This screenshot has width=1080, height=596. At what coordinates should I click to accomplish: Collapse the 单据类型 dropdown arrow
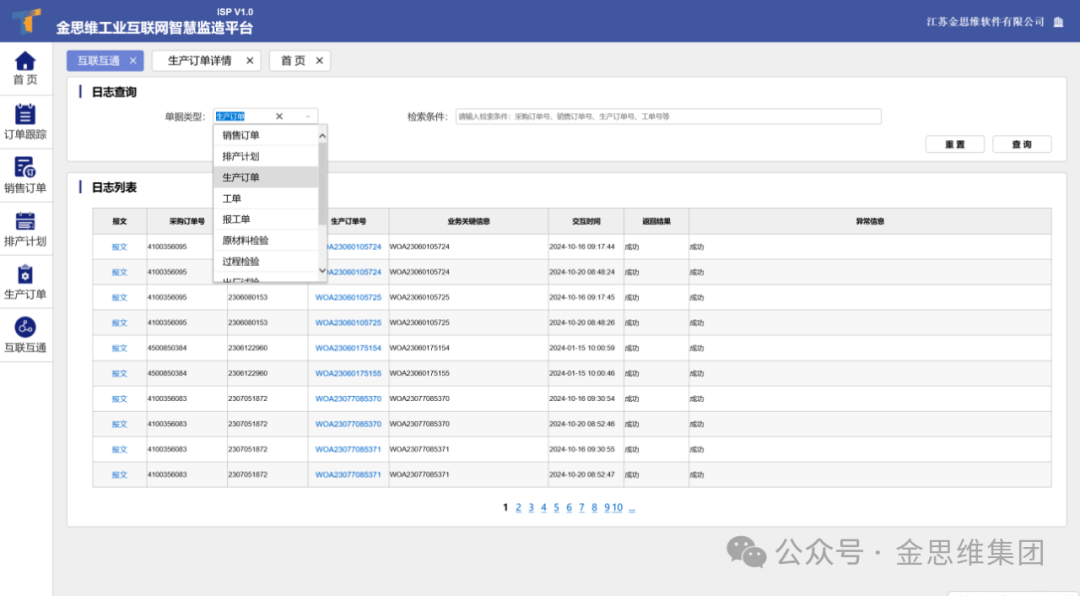[307, 117]
